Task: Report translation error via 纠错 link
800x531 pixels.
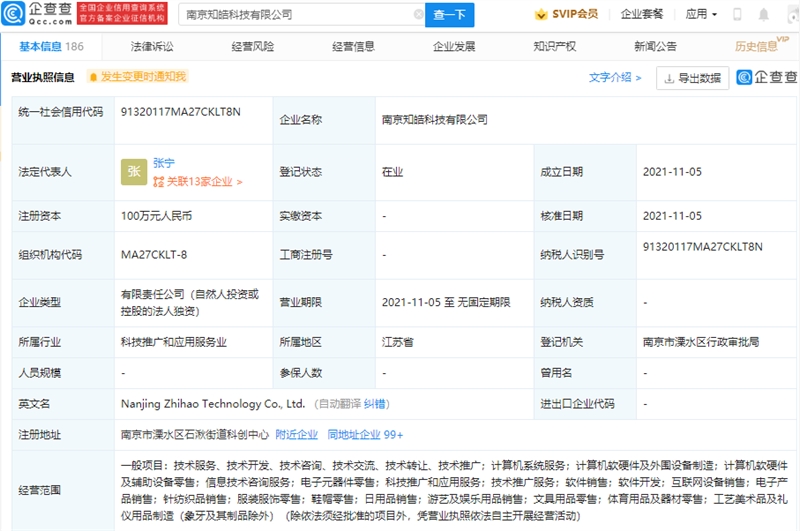Action: pos(374,404)
